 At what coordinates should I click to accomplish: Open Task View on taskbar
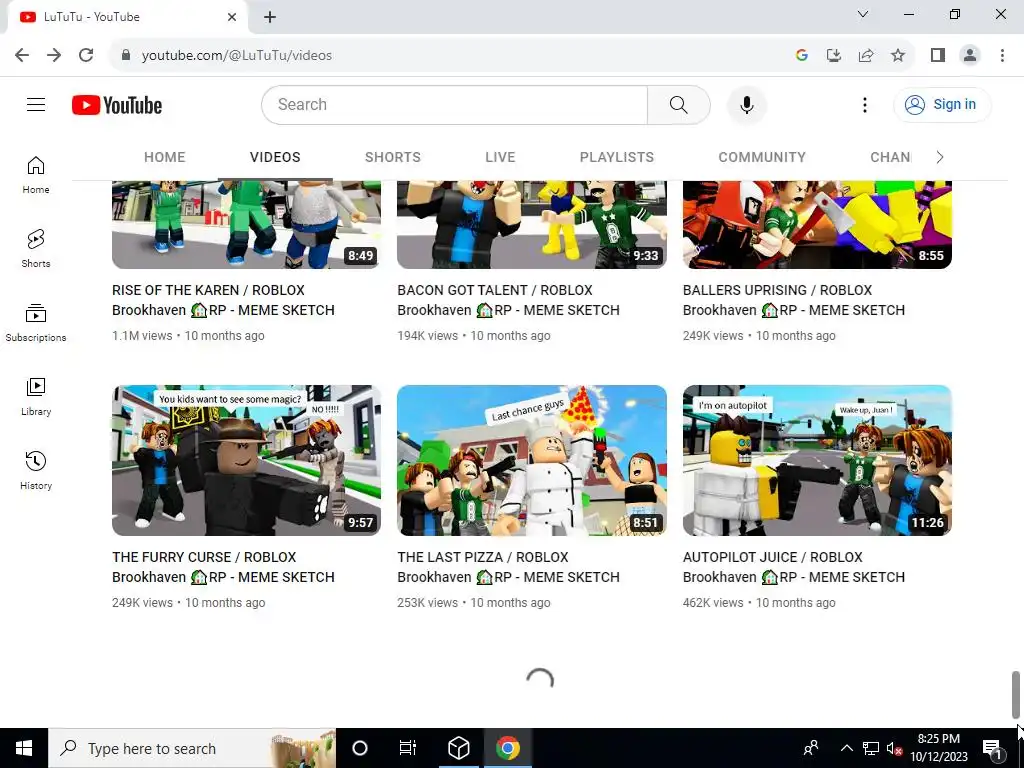(408, 748)
